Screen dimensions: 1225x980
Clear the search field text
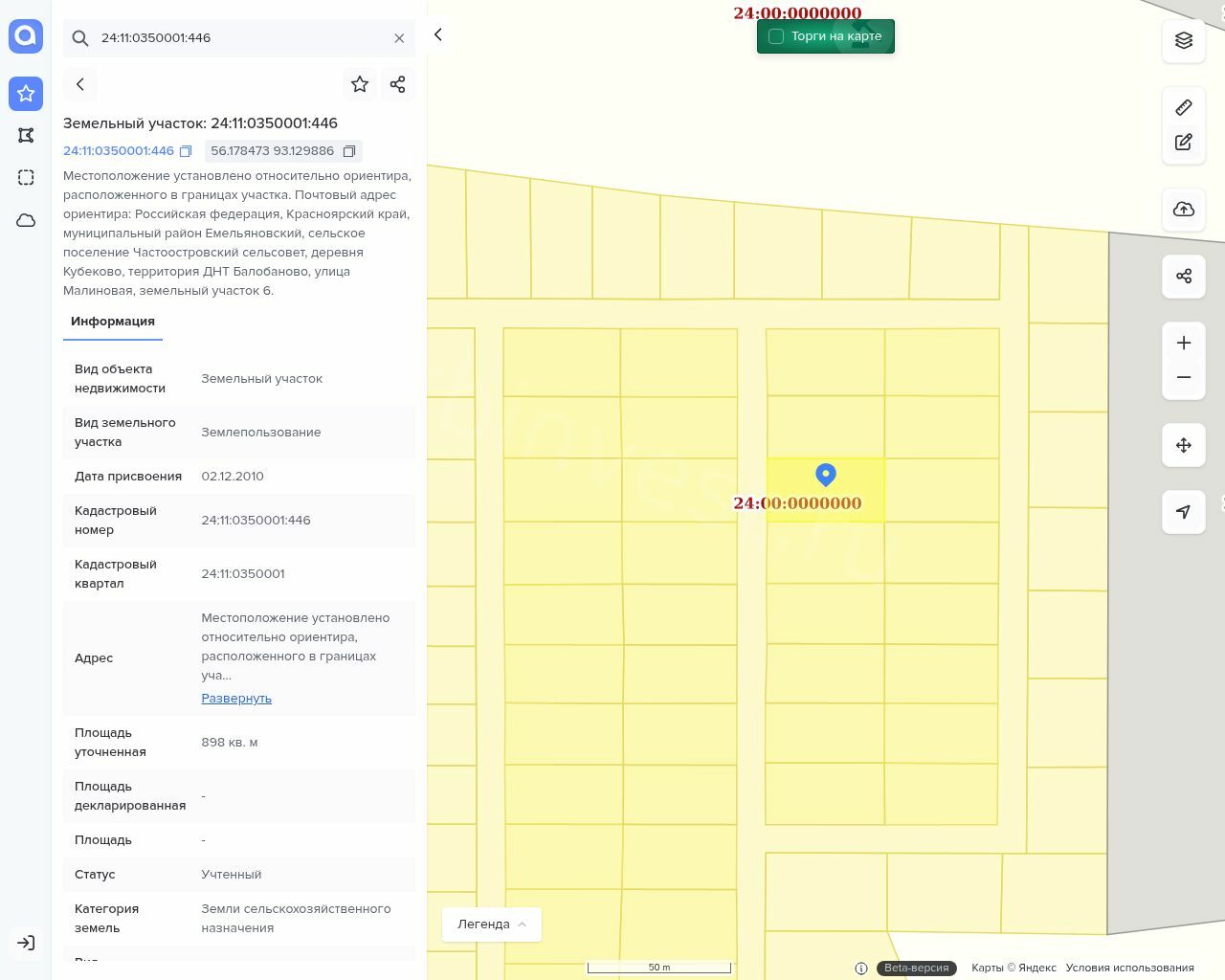(x=399, y=38)
